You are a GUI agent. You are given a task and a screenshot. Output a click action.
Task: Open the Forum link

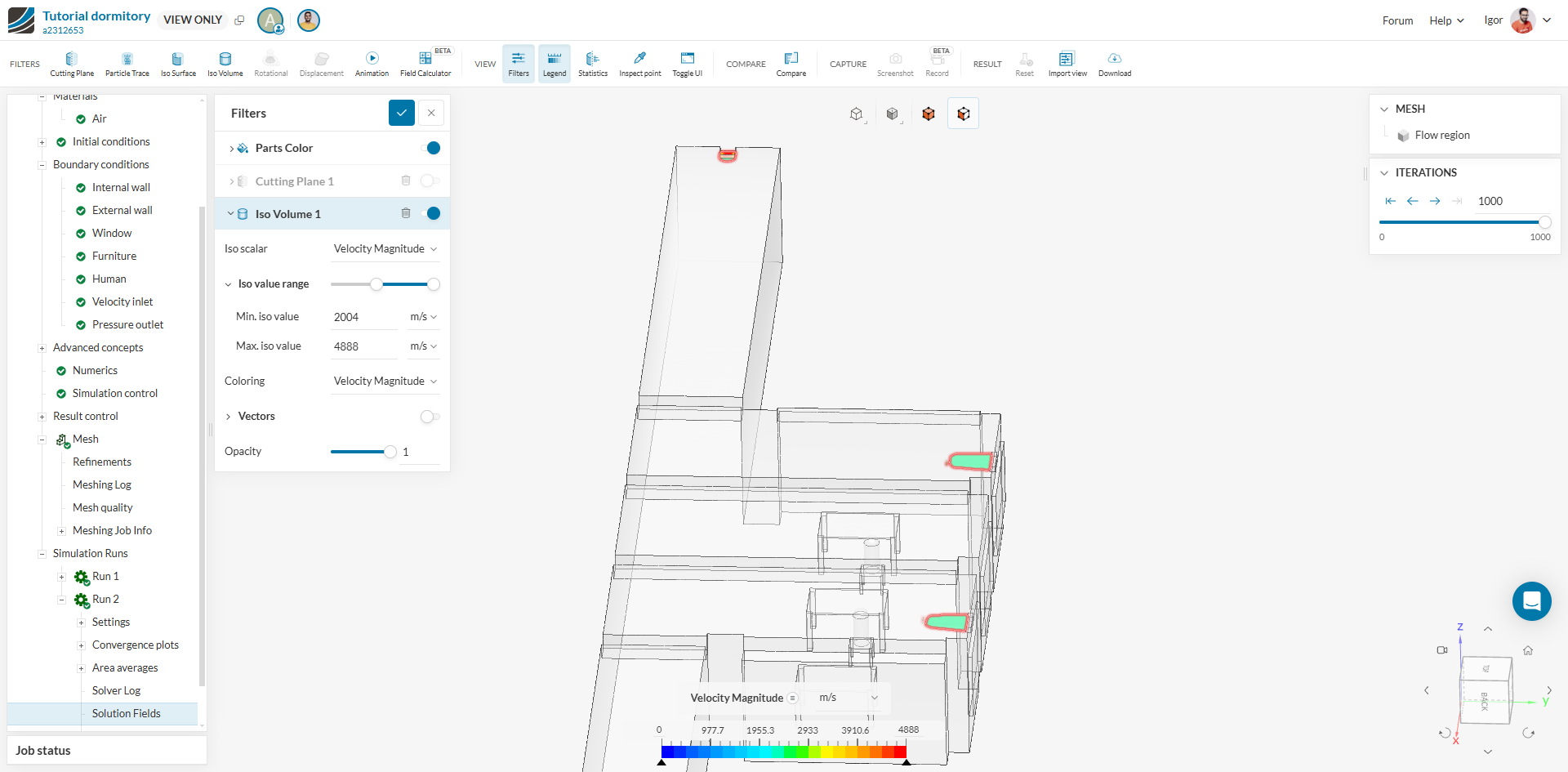pos(1397,20)
